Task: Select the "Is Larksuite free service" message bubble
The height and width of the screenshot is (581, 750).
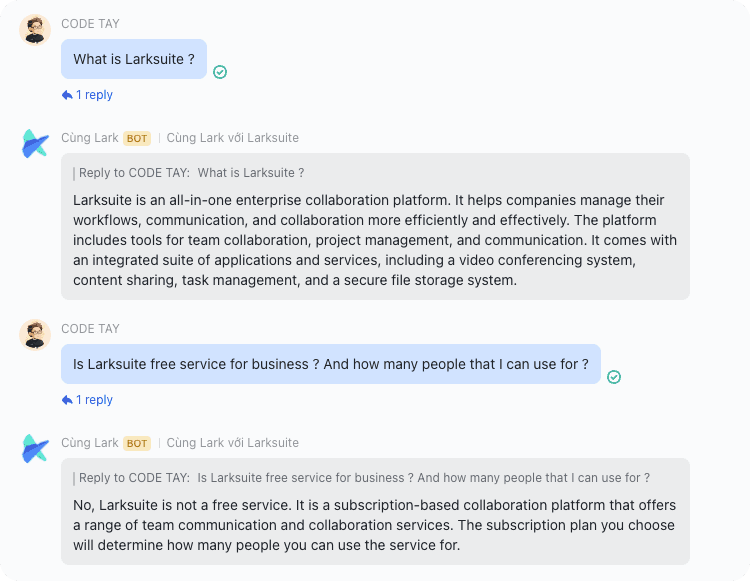Action: click(330, 364)
